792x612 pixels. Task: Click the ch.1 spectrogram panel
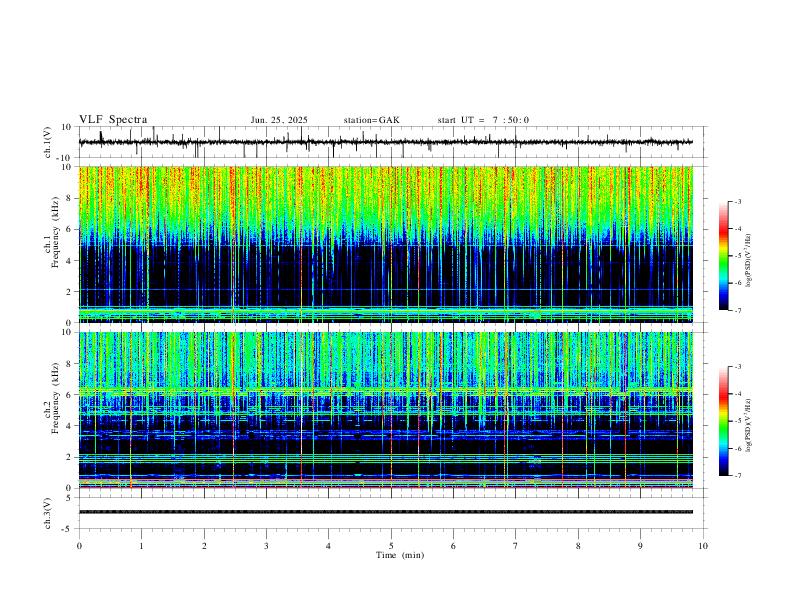tap(386, 244)
